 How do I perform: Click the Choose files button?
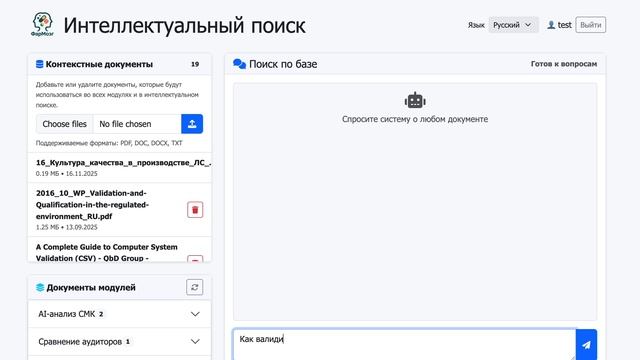(64, 124)
